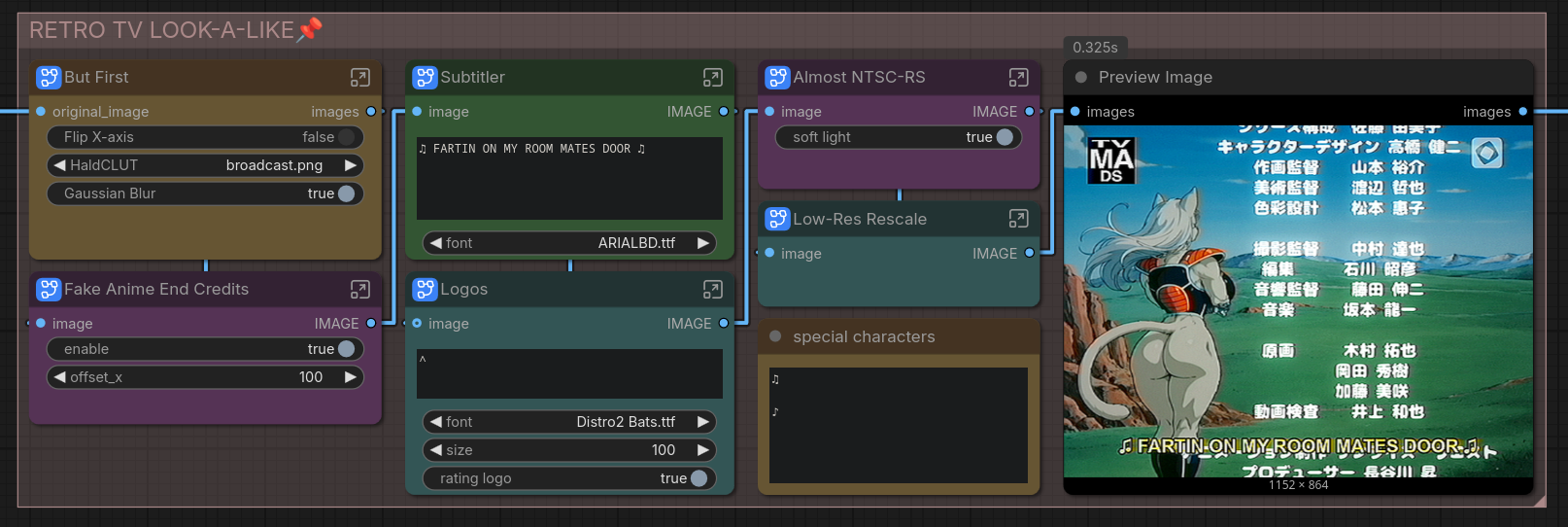Viewport: 1568px width, 527px height.
Task: Click the pin icon on group title
Action: 310,30
